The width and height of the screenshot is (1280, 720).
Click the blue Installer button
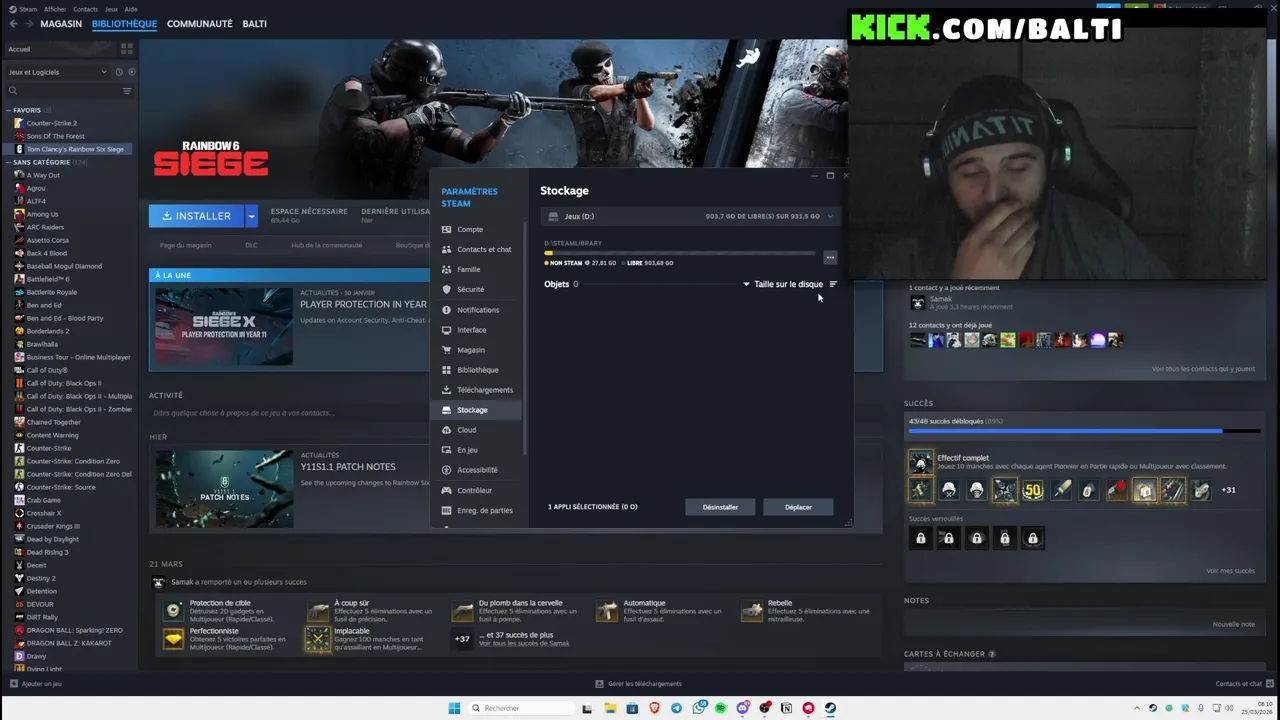[196, 216]
